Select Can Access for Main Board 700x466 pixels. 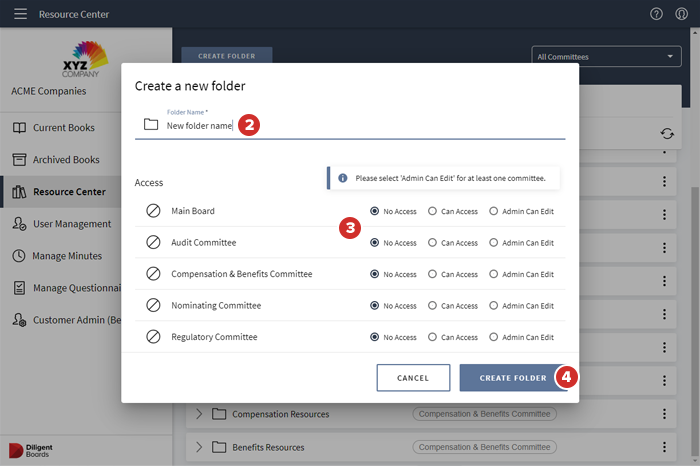[x=433, y=212]
